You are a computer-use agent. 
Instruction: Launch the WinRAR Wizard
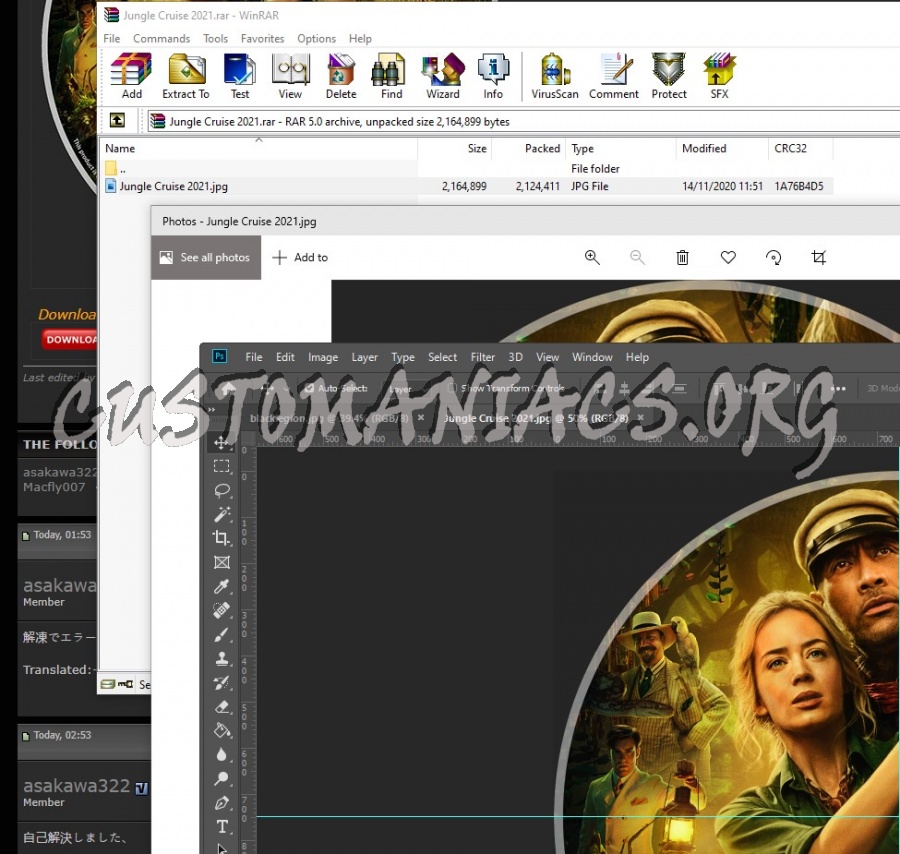[443, 76]
